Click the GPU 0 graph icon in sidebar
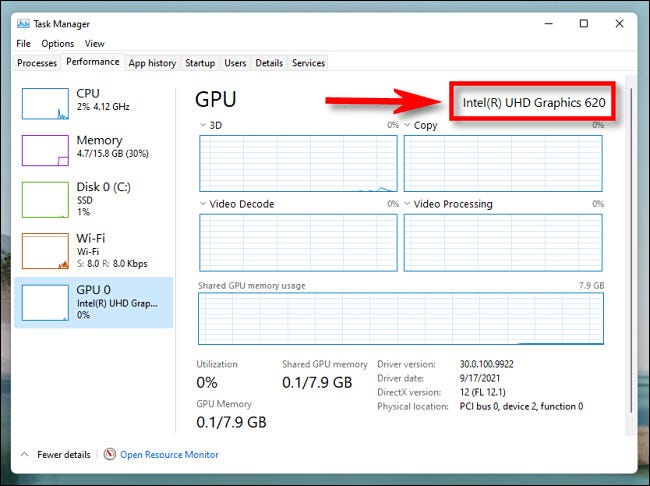Screen dimensions: 650x486 click(x=45, y=303)
